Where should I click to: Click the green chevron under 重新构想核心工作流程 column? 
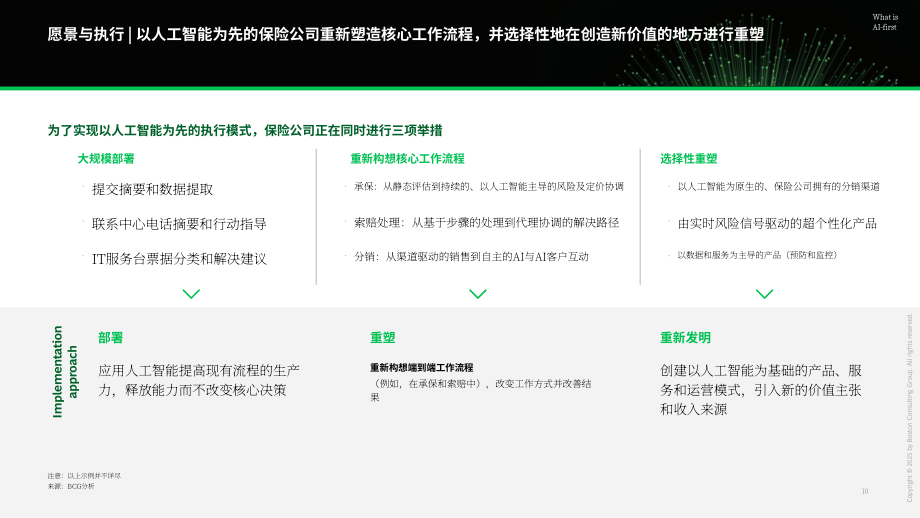coord(478,293)
